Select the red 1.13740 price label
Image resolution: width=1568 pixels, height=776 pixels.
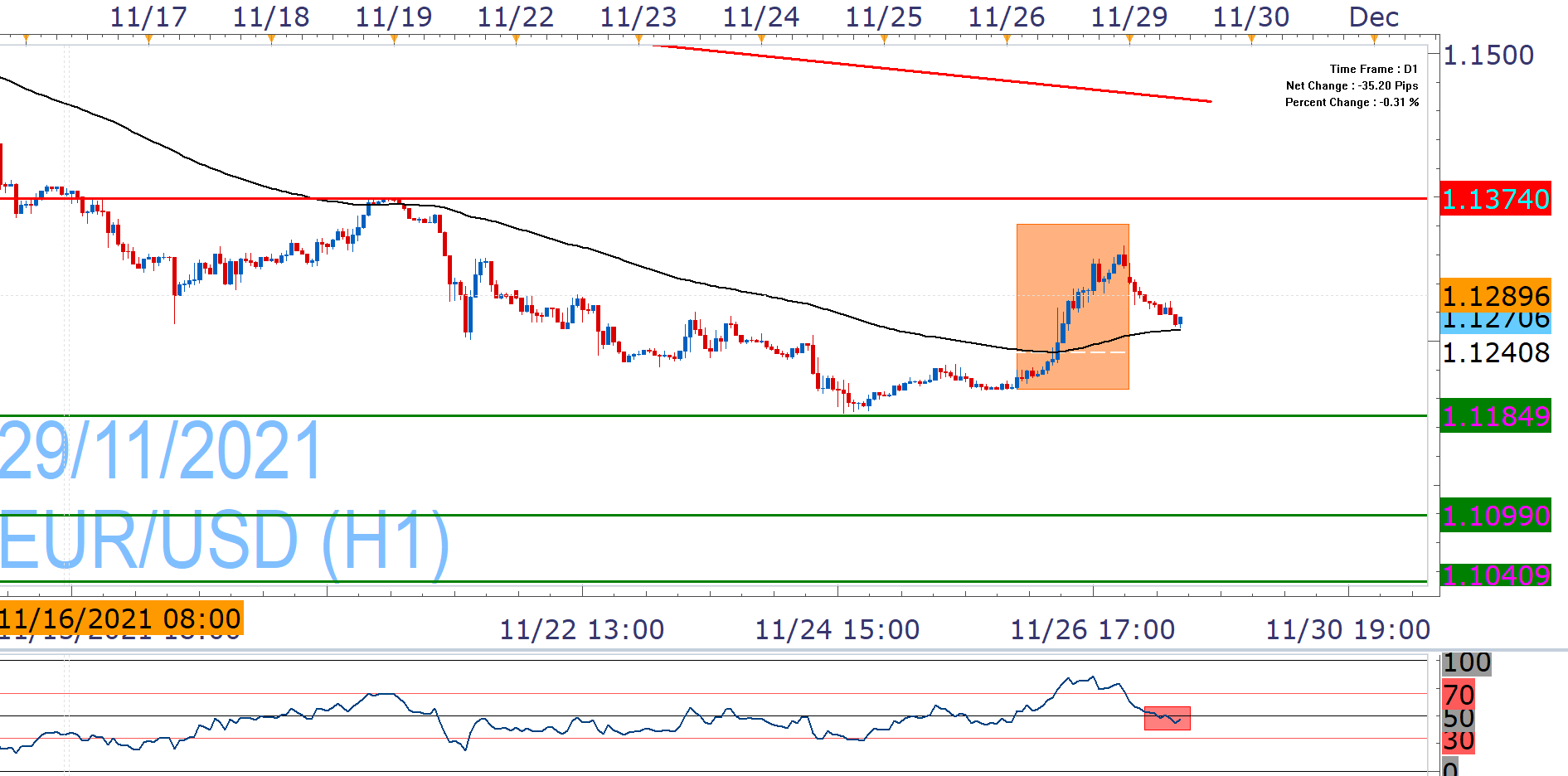click(1495, 199)
